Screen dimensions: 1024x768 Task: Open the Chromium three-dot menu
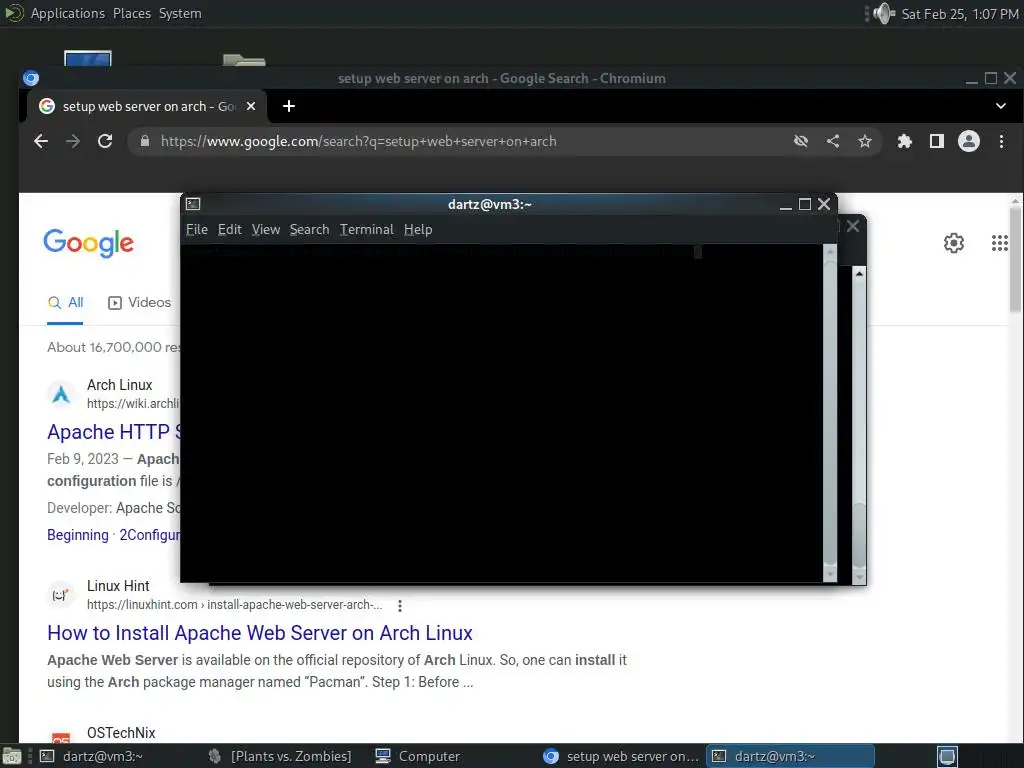(1001, 141)
